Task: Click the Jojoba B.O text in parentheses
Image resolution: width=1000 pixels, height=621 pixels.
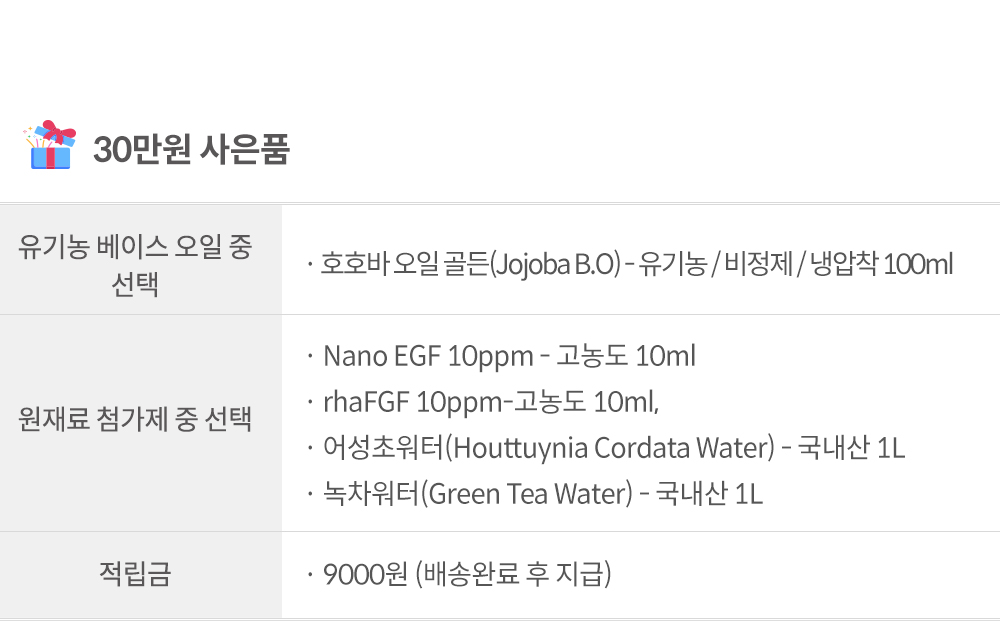Action: coord(555,265)
